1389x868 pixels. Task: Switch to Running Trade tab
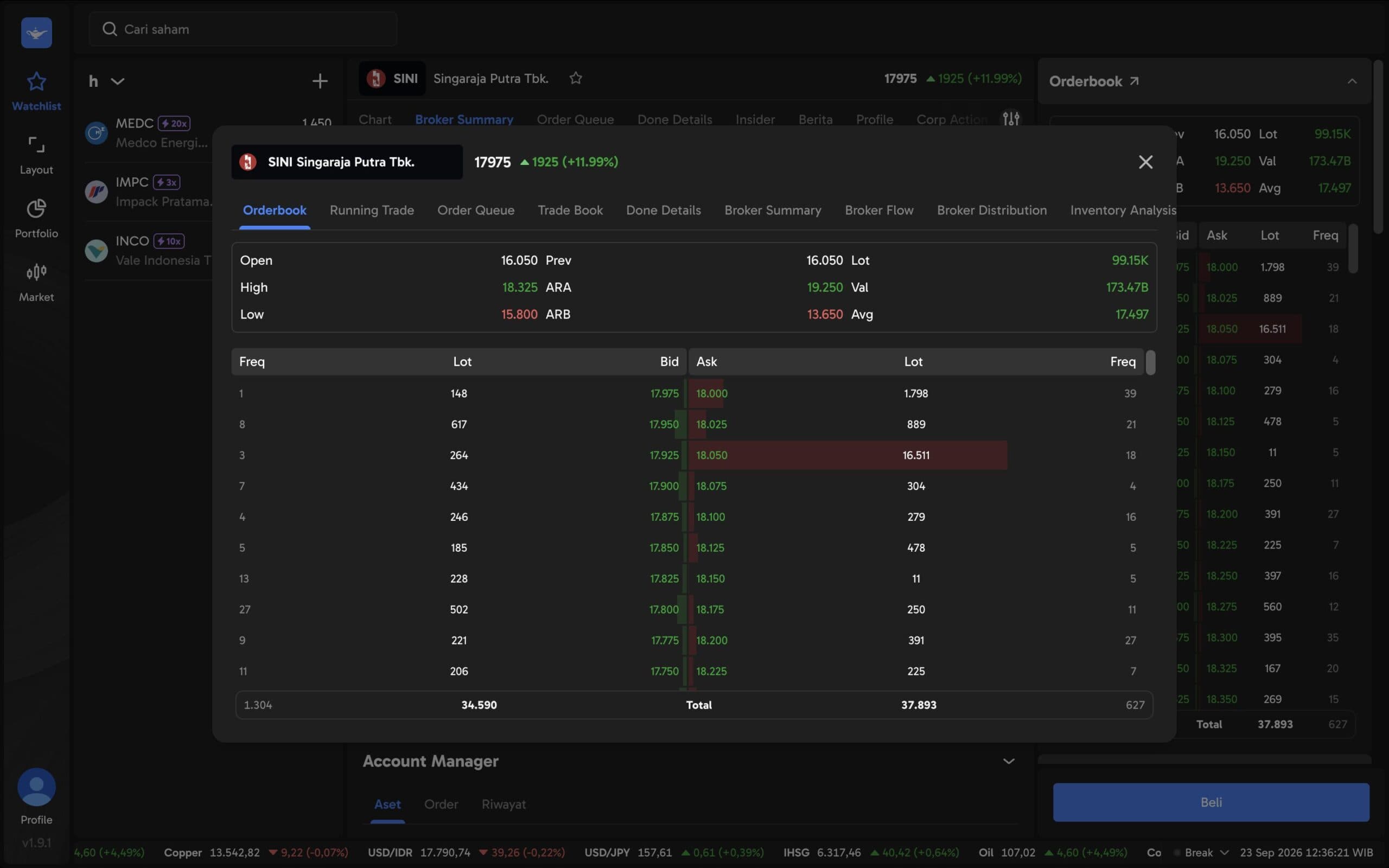372,210
